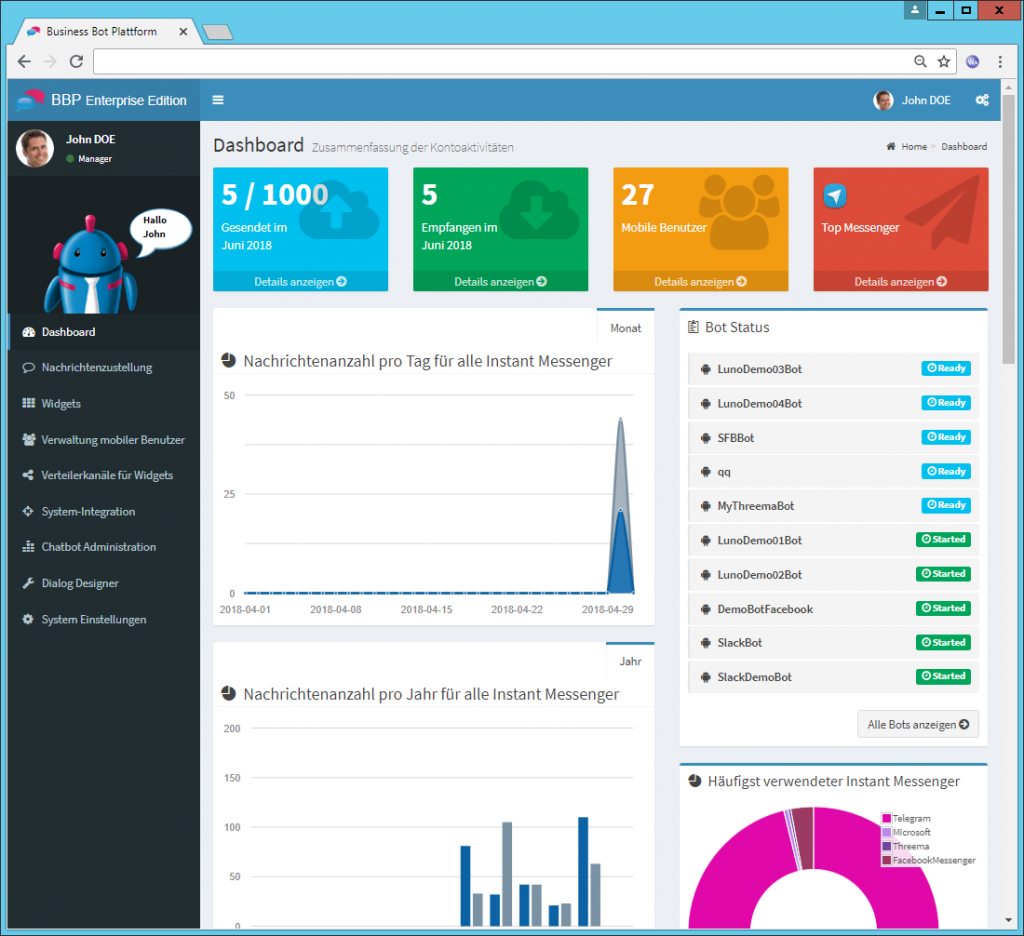The width and height of the screenshot is (1024, 936).
Task: Open the browser zoom magnifier icon
Action: pos(920,61)
